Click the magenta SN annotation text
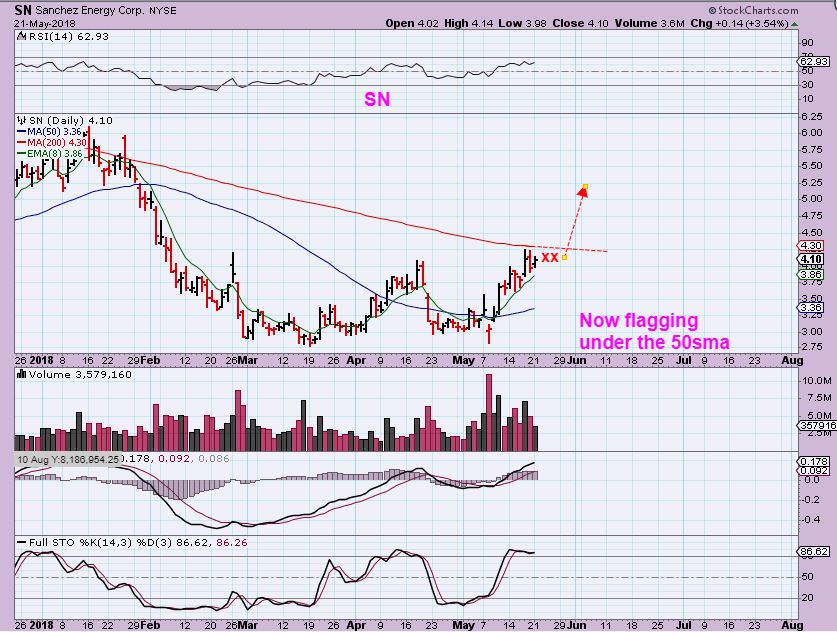The height and width of the screenshot is (632, 837). pos(377,99)
